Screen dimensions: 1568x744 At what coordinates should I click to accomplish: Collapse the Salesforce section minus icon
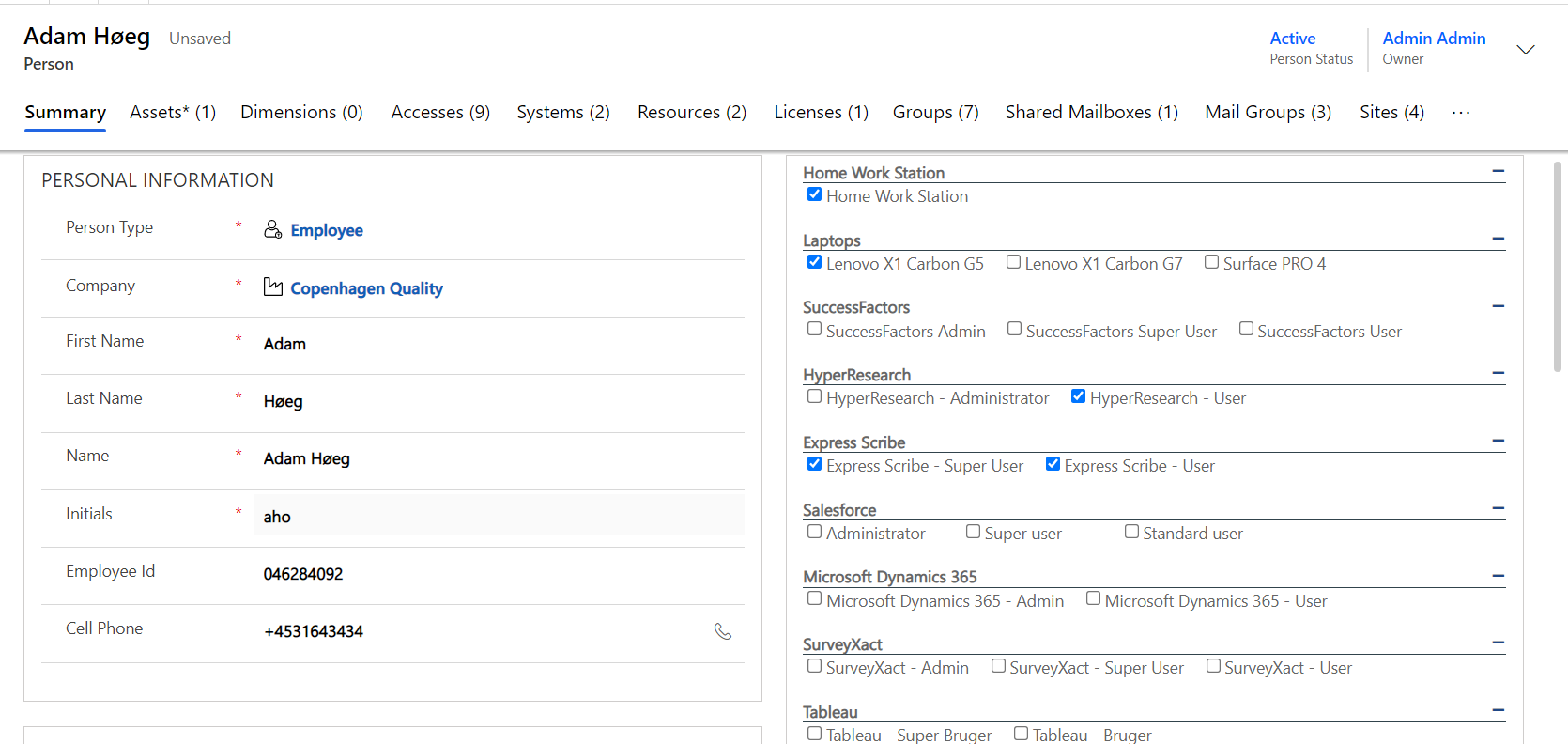pos(1498,509)
